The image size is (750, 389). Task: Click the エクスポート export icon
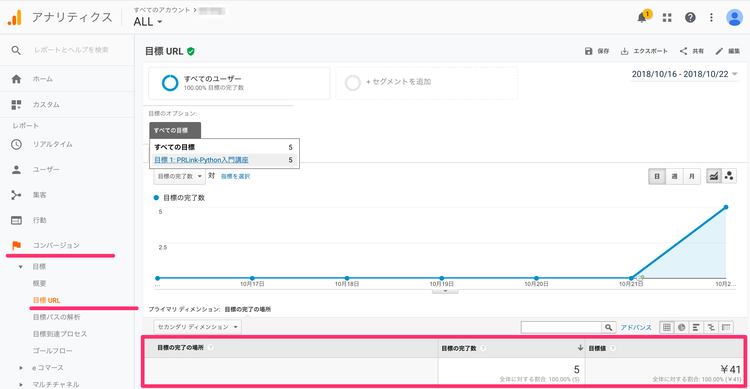coord(624,51)
